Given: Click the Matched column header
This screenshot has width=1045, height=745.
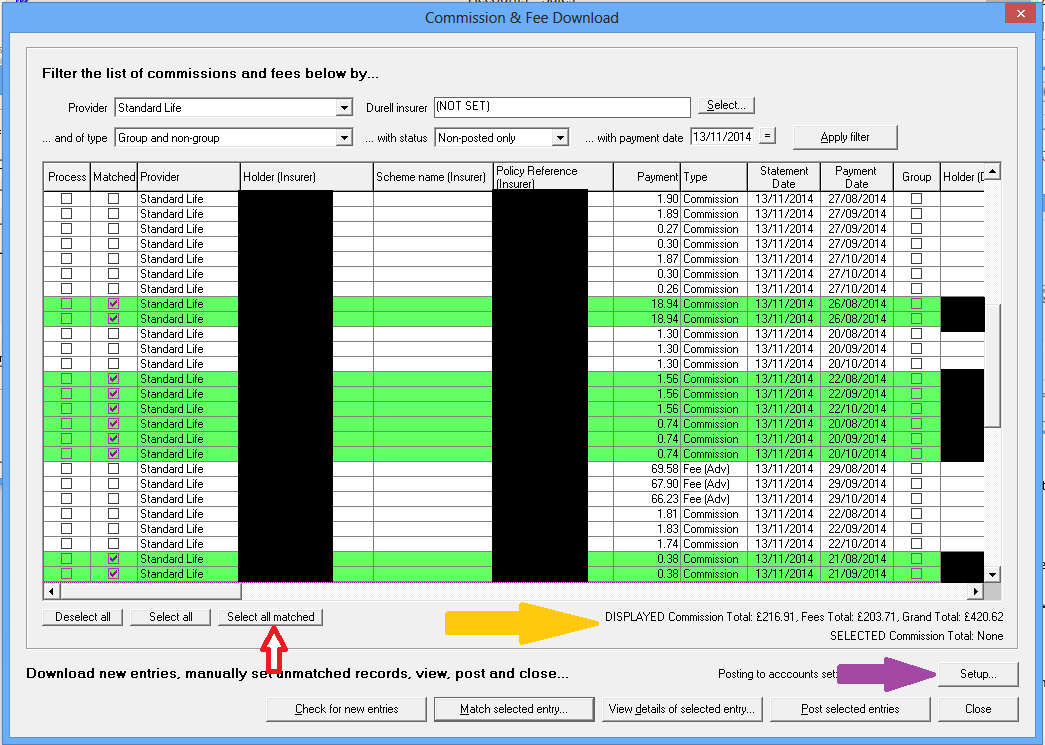Looking at the screenshot, I should (x=114, y=177).
